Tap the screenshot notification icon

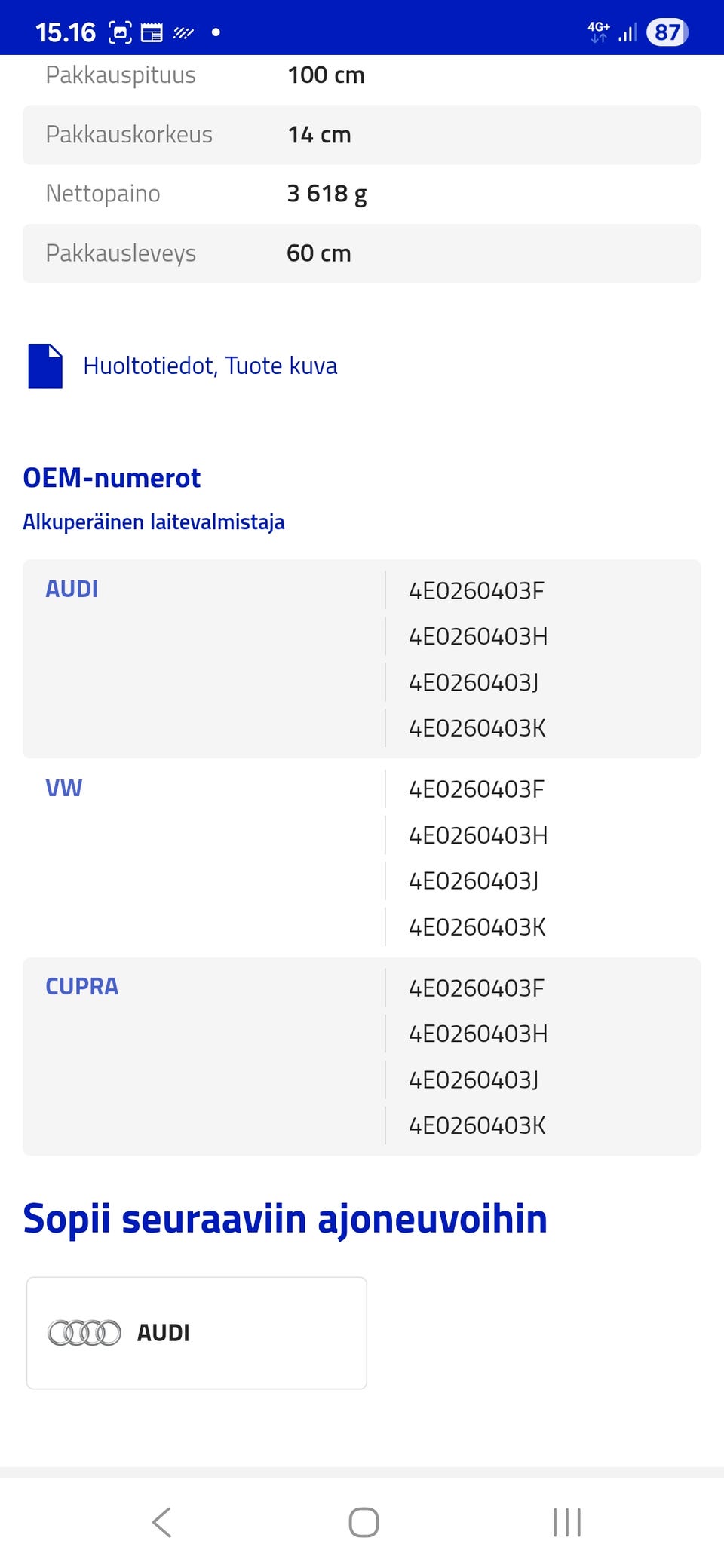point(121,32)
